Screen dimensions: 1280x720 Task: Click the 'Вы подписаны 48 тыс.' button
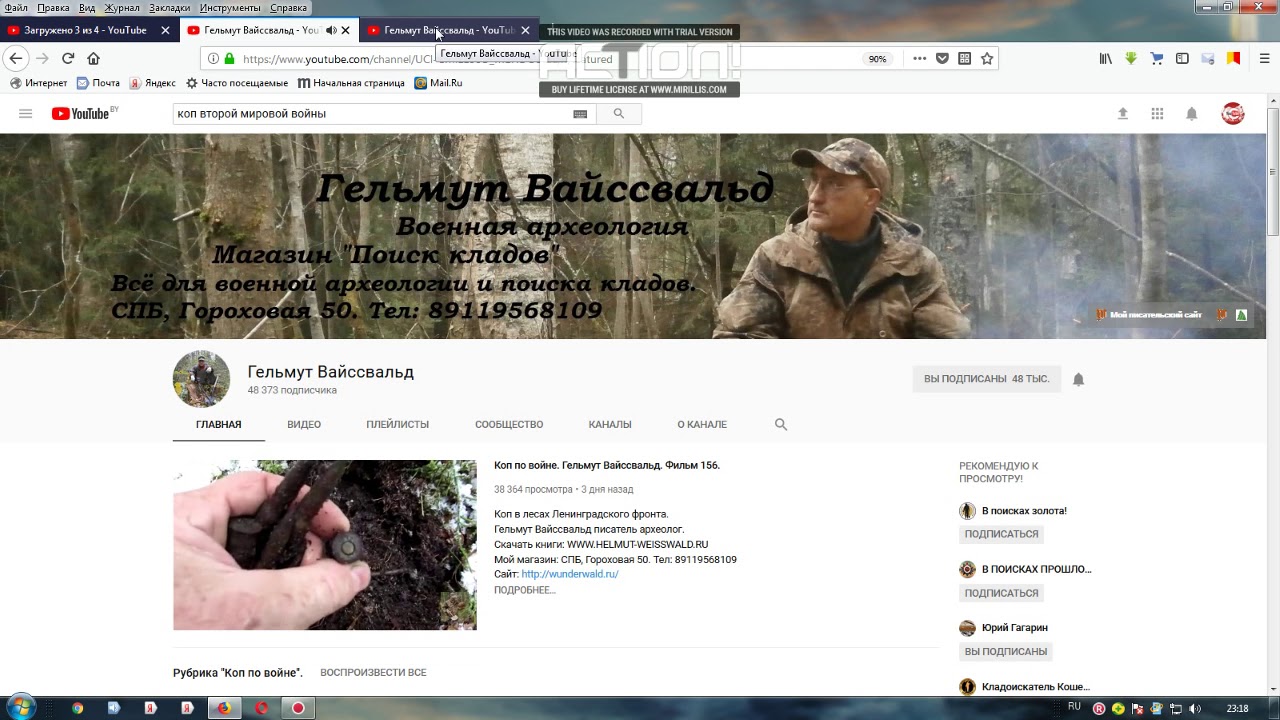(986, 379)
